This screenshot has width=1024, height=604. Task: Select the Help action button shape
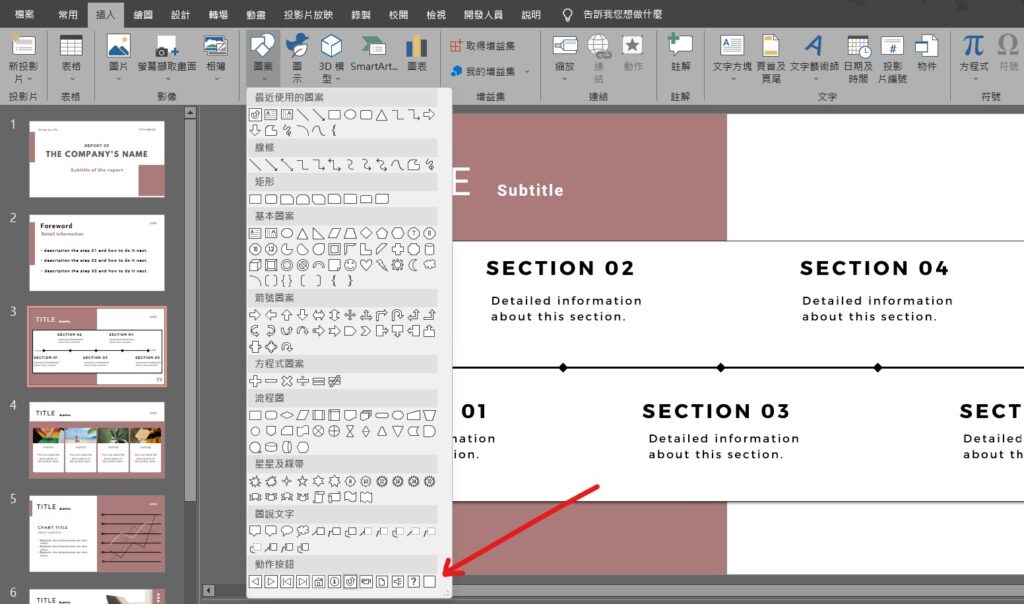pyautogui.click(x=413, y=582)
